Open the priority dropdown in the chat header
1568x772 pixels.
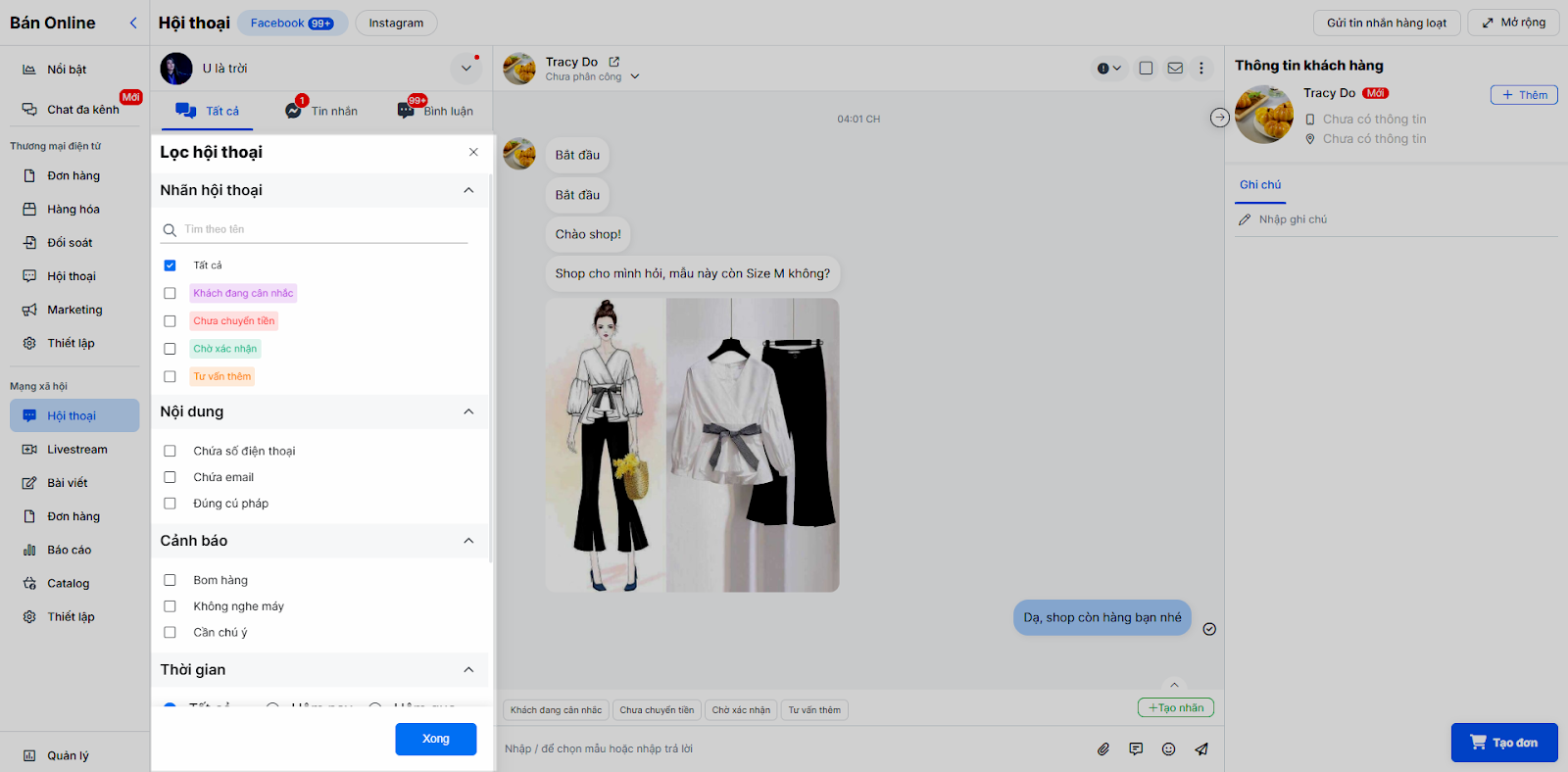point(1109,69)
